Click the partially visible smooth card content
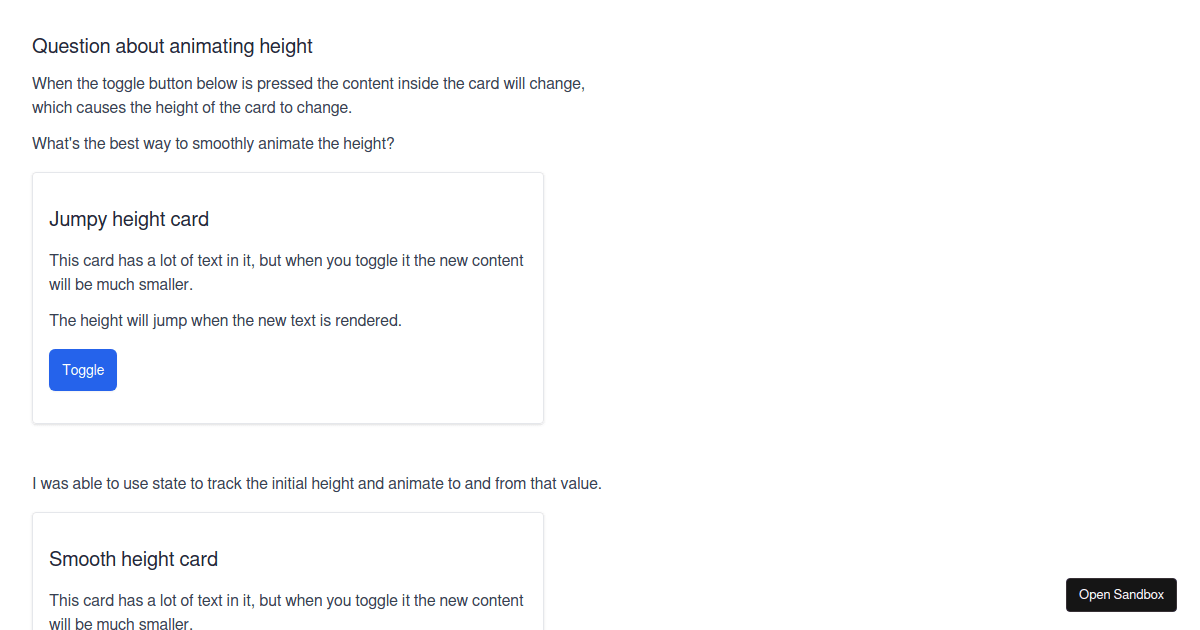Viewport: 1200px width, 630px height. click(x=286, y=610)
